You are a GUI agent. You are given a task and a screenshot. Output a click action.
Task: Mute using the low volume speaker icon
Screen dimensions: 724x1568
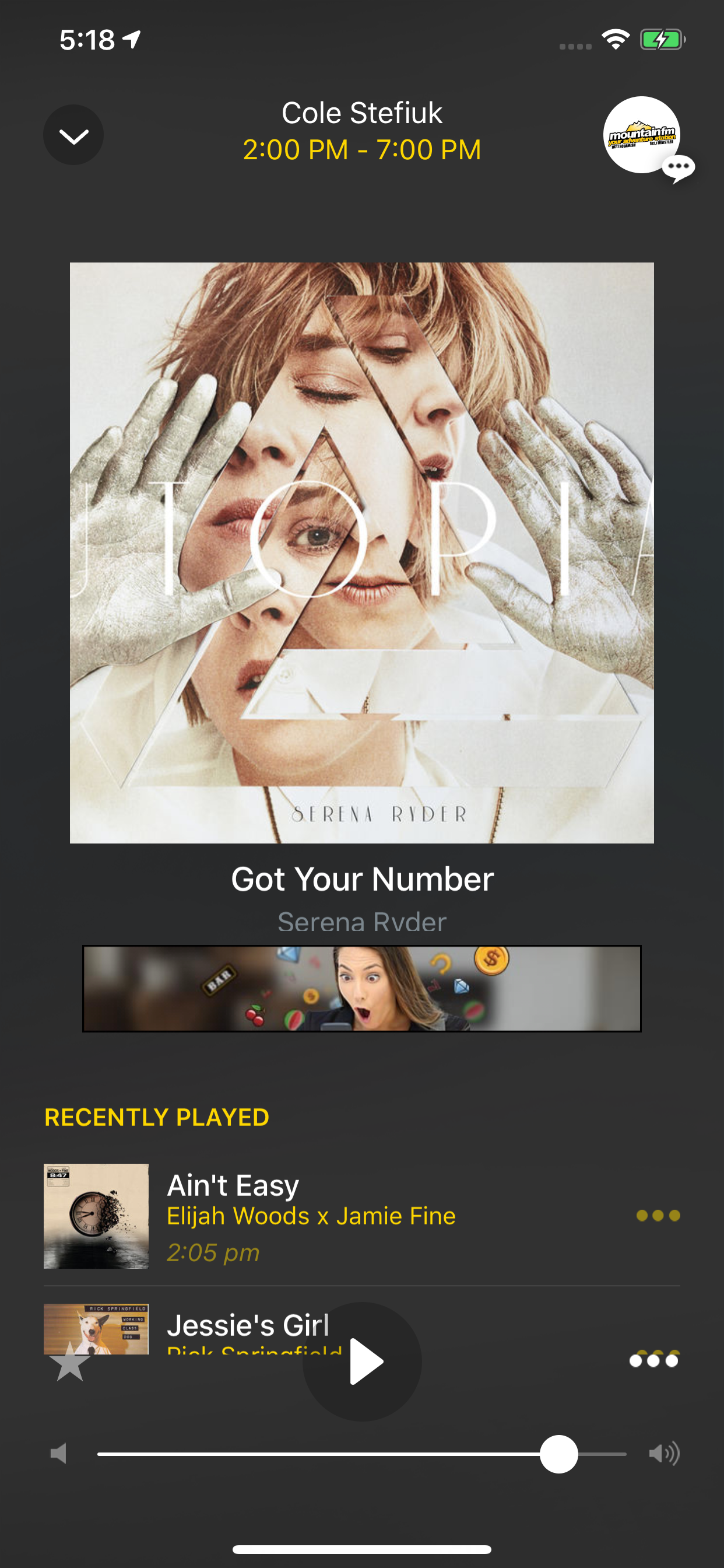(58, 1454)
